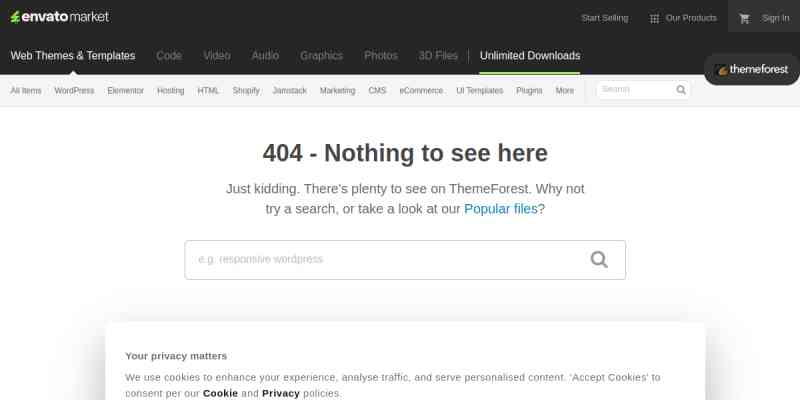
Task: Open Start Selling link
Action: pos(605,18)
